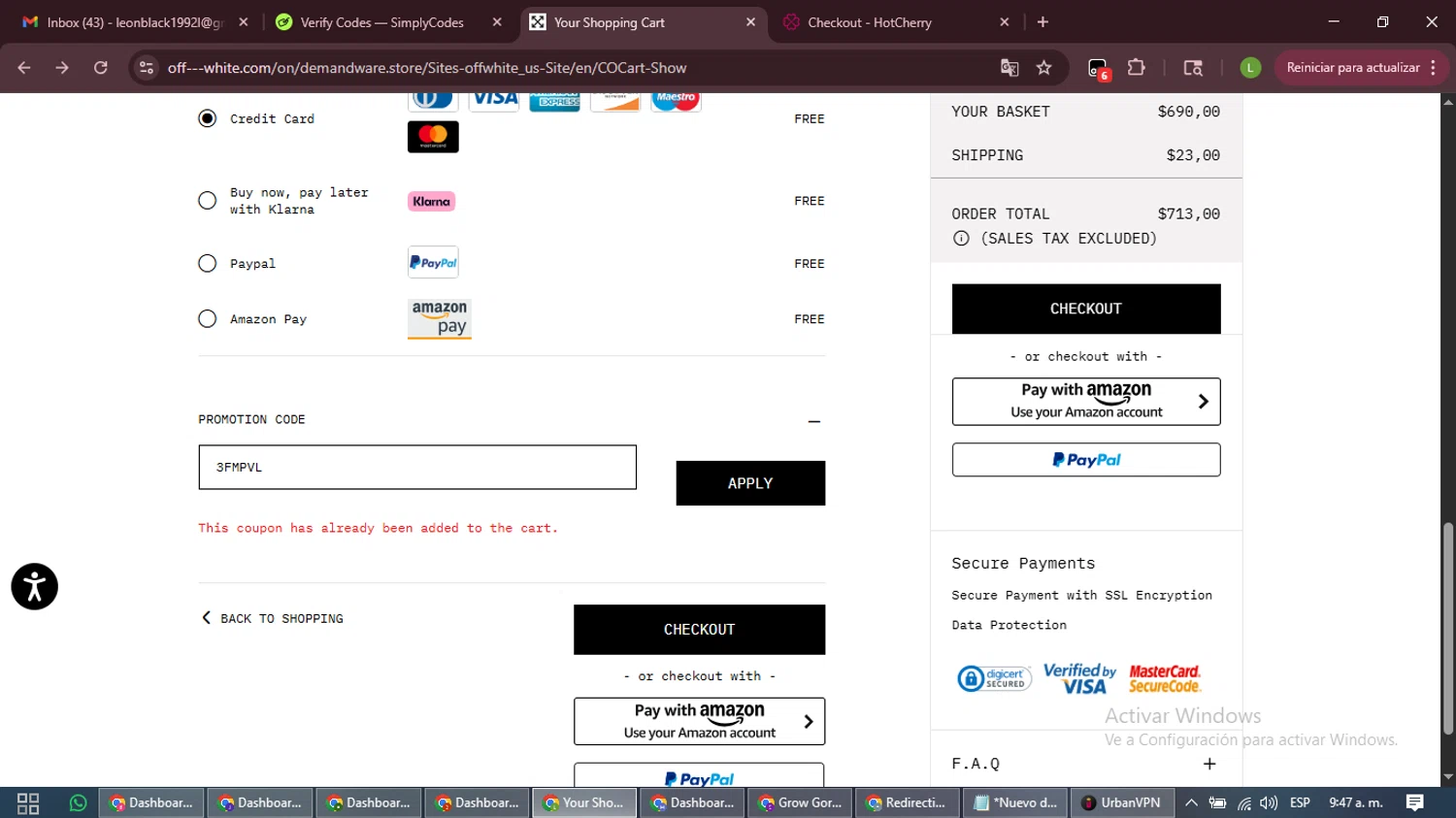Click the sales tax info icon
1456x818 pixels.
tap(961, 239)
